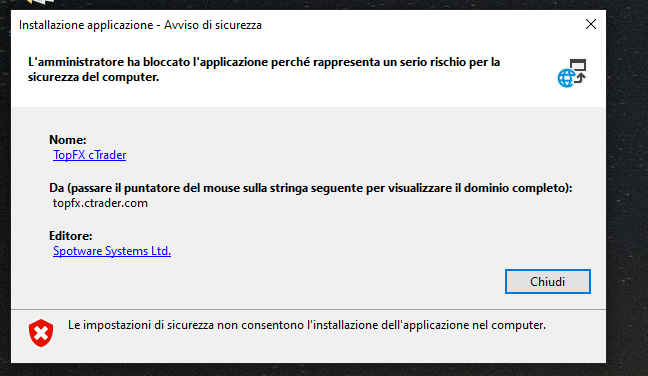Click the globe and window install icon
Screen dimensions: 648x376
point(572,73)
